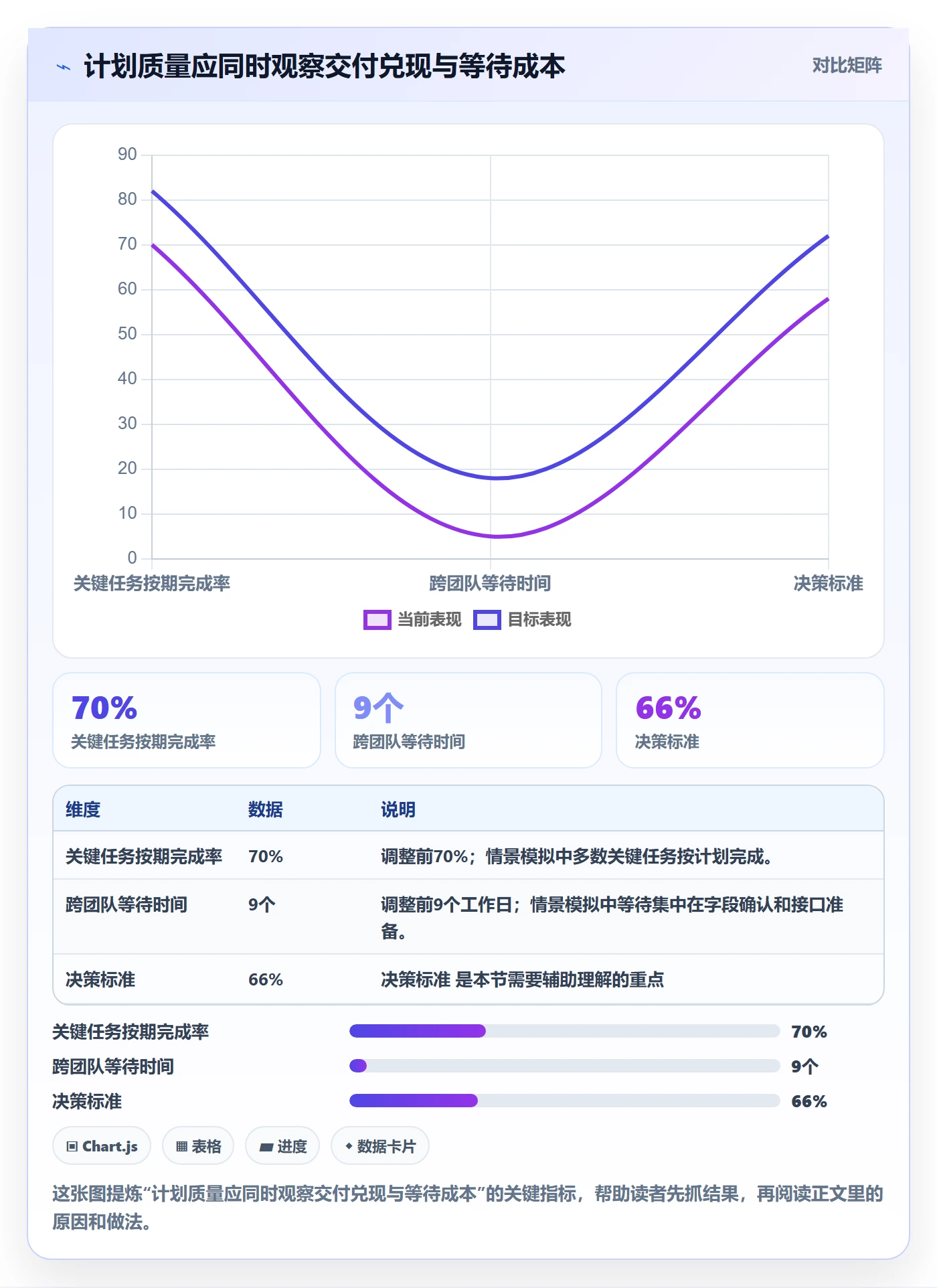Image resolution: width=937 pixels, height=1288 pixels.
Task: Click the 对比矩阵 label in the header
Action: [x=847, y=65]
